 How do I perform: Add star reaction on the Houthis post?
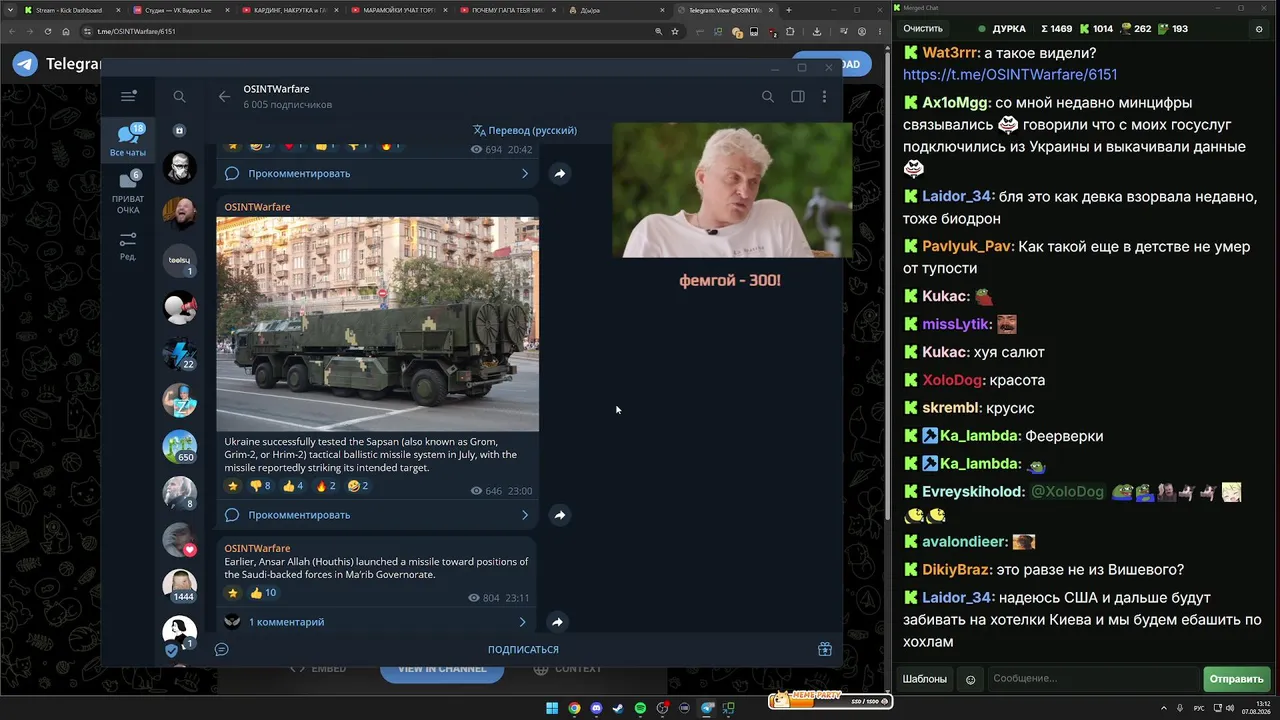[x=233, y=593]
